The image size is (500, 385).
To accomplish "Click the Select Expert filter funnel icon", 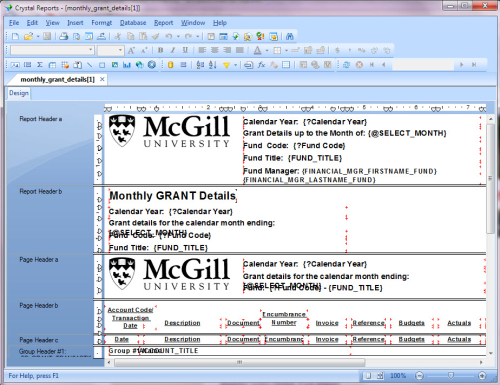I will click(x=226, y=65).
